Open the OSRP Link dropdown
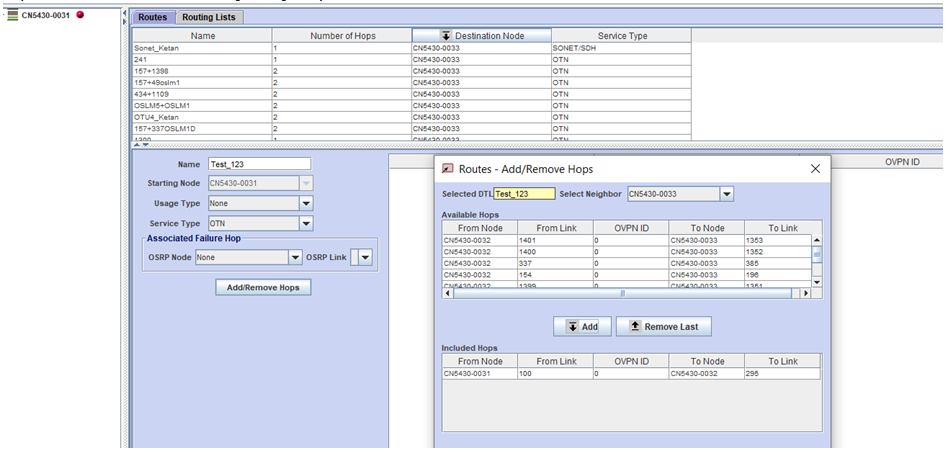The height and width of the screenshot is (453, 949). (x=365, y=257)
